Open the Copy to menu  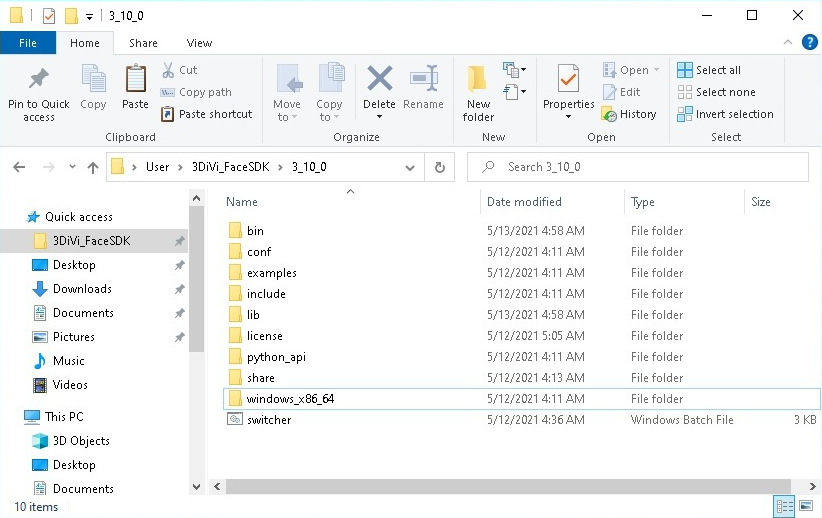coord(329,93)
